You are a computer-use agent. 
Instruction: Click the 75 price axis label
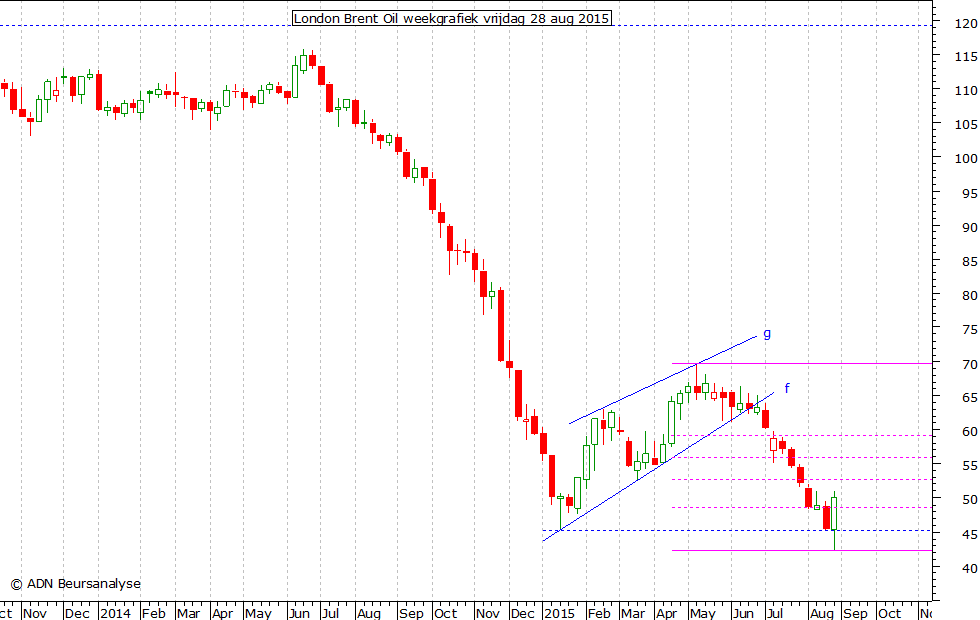[x=969, y=329]
